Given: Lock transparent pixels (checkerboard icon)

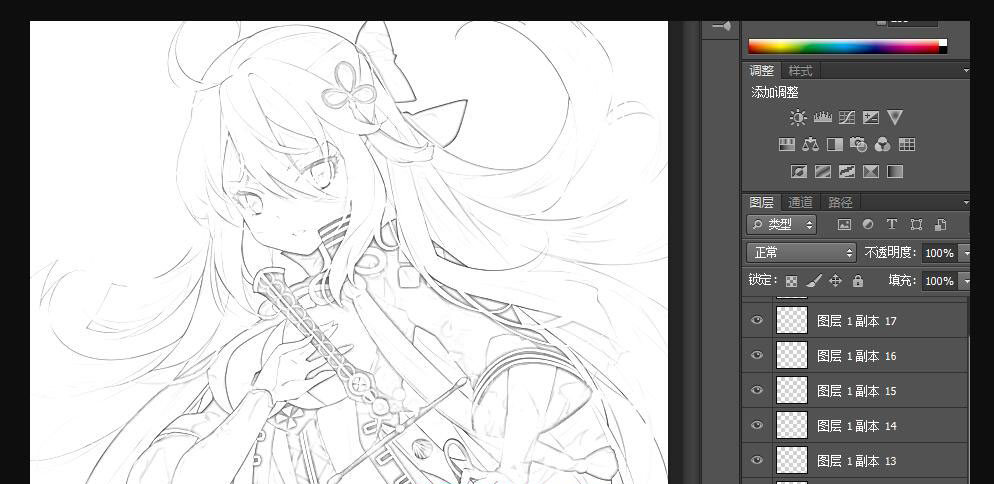Looking at the screenshot, I should point(791,280).
